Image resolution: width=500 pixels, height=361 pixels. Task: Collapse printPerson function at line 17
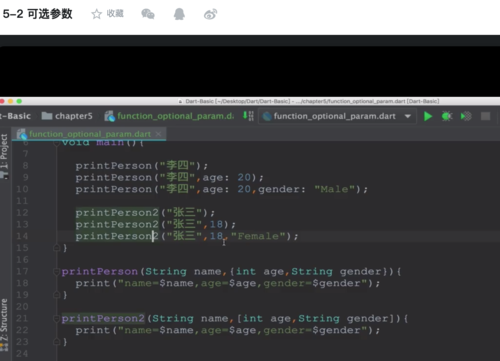(x=57, y=272)
